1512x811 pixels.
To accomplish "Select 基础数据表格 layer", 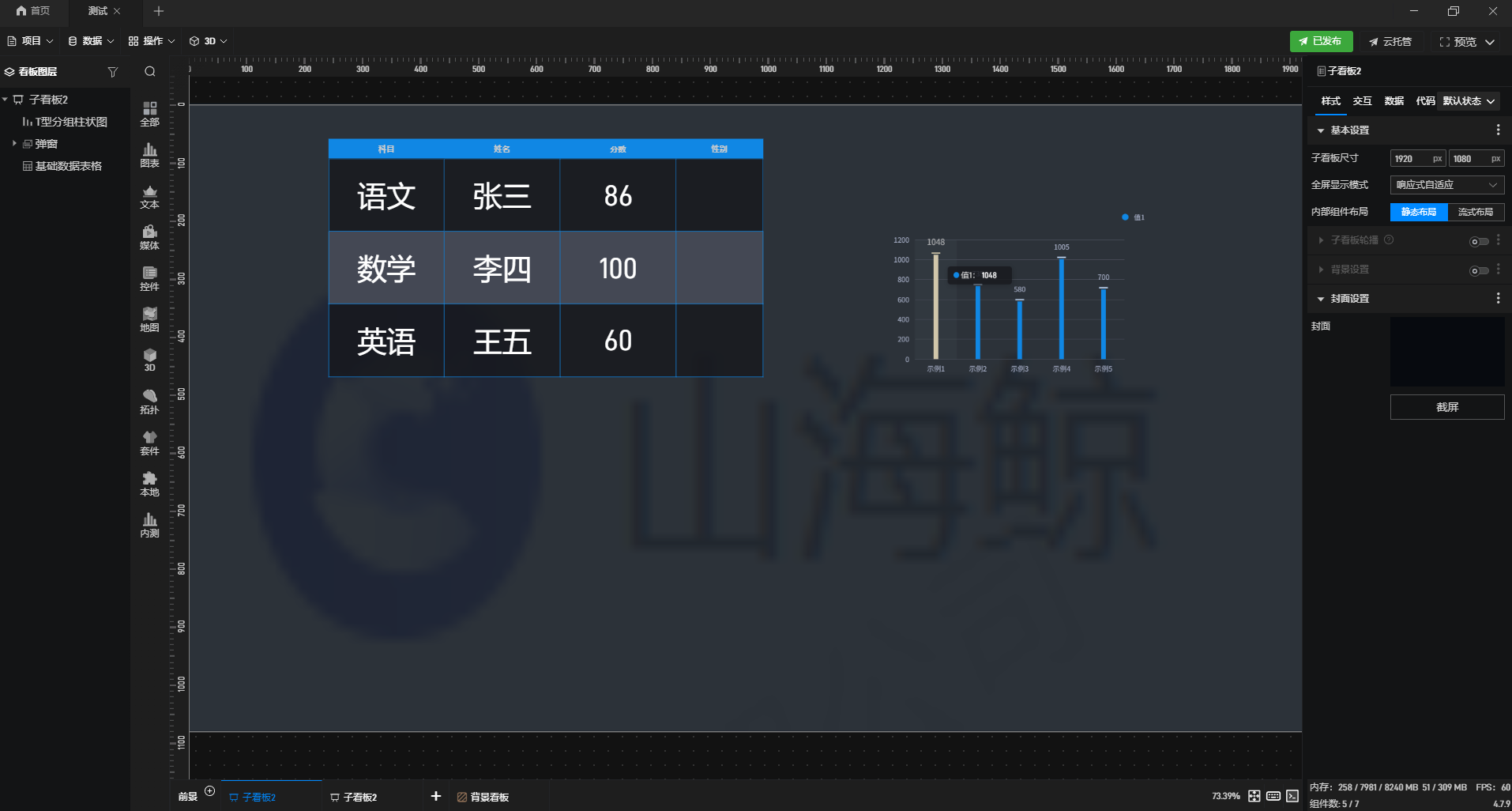I will tap(62, 166).
